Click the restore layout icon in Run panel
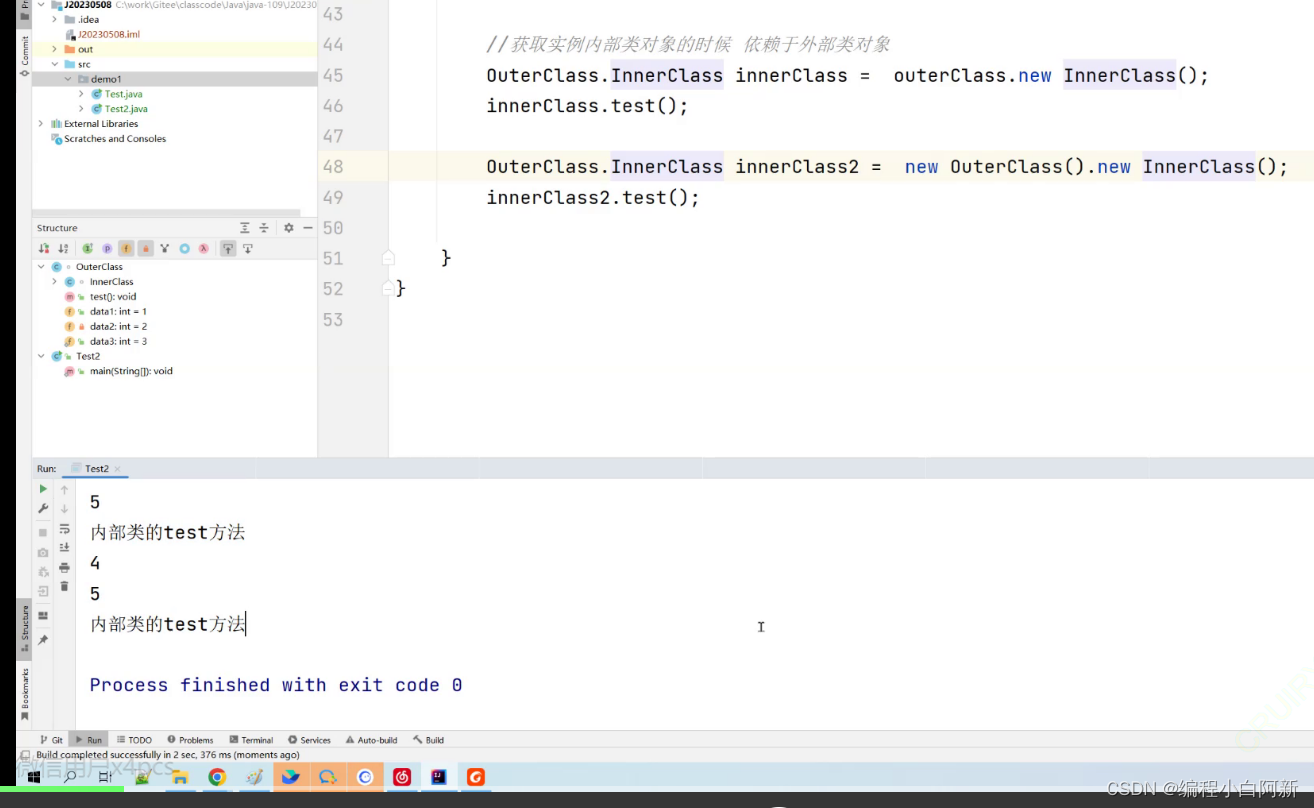This screenshot has height=808, width=1314. [43, 615]
